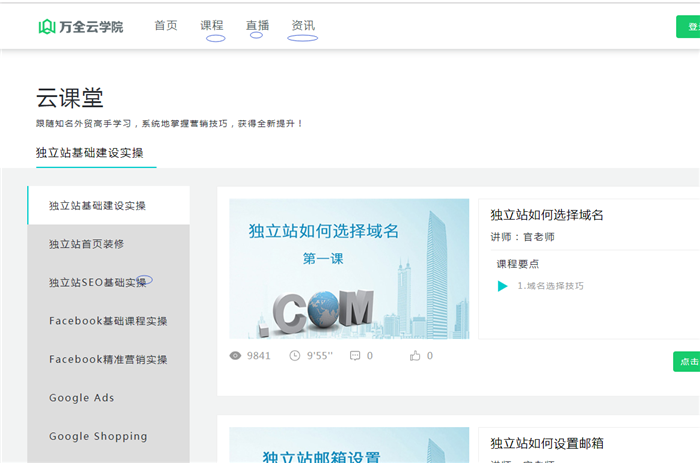Image resolution: width=700 pixels, height=463 pixels.
Task: Click the course title 独立站如何选择域名
Action: click(x=547, y=215)
